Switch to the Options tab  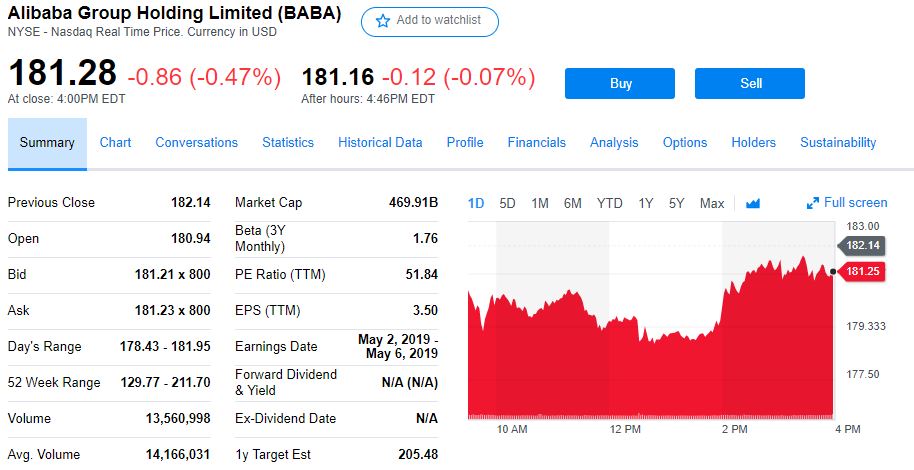(685, 142)
